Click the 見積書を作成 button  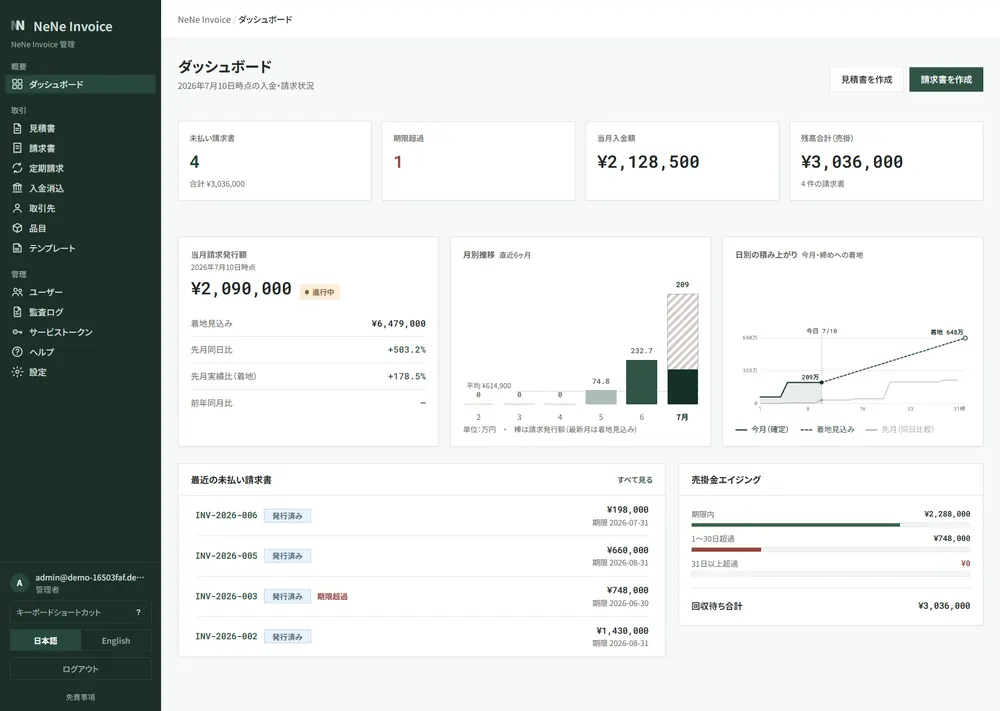click(867, 80)
